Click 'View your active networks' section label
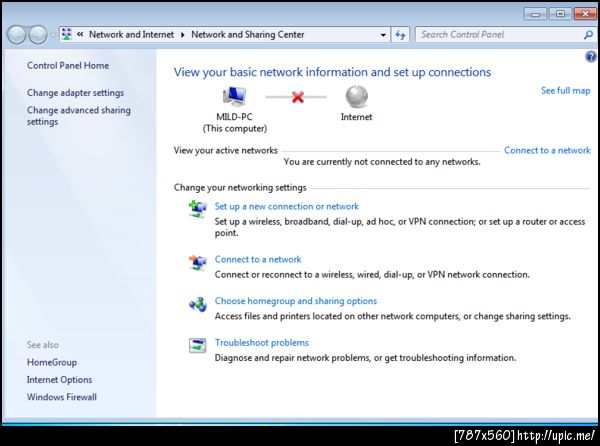Image resolution: width=600 pixels, height=446 pixels. (225, 150)
